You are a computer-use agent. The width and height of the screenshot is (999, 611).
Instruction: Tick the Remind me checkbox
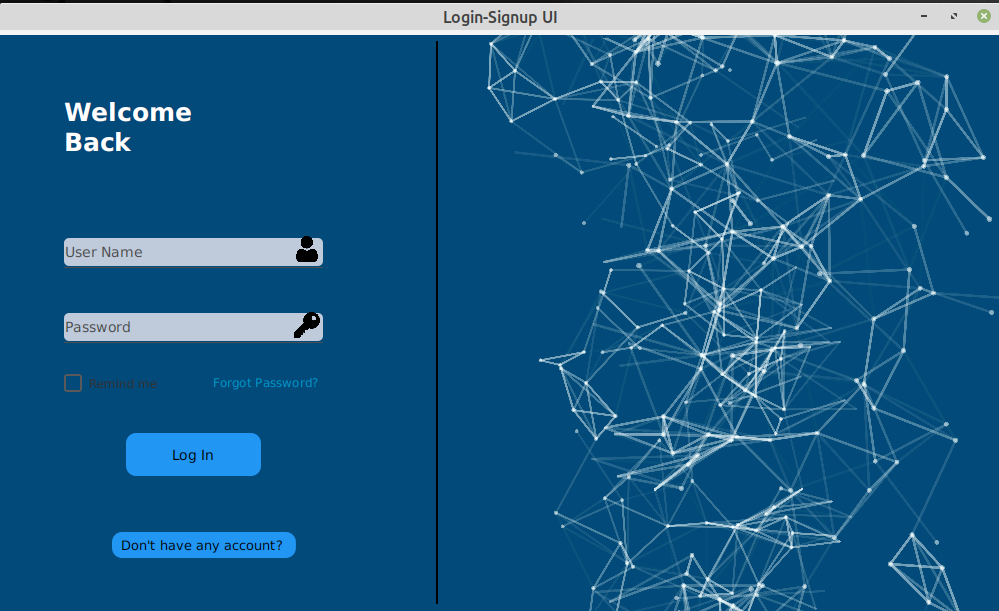click(73, 383)
